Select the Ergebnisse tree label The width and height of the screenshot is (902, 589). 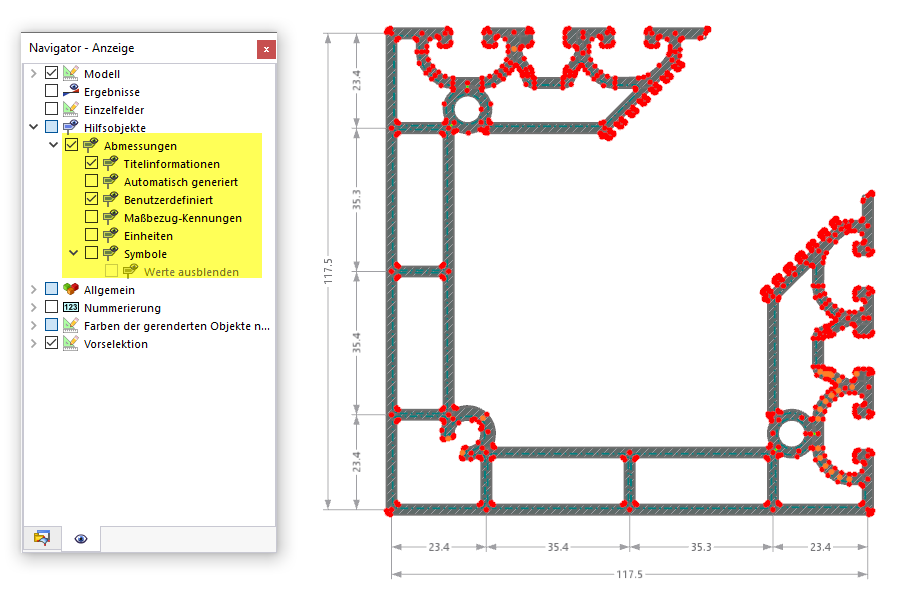coord(112,92)
